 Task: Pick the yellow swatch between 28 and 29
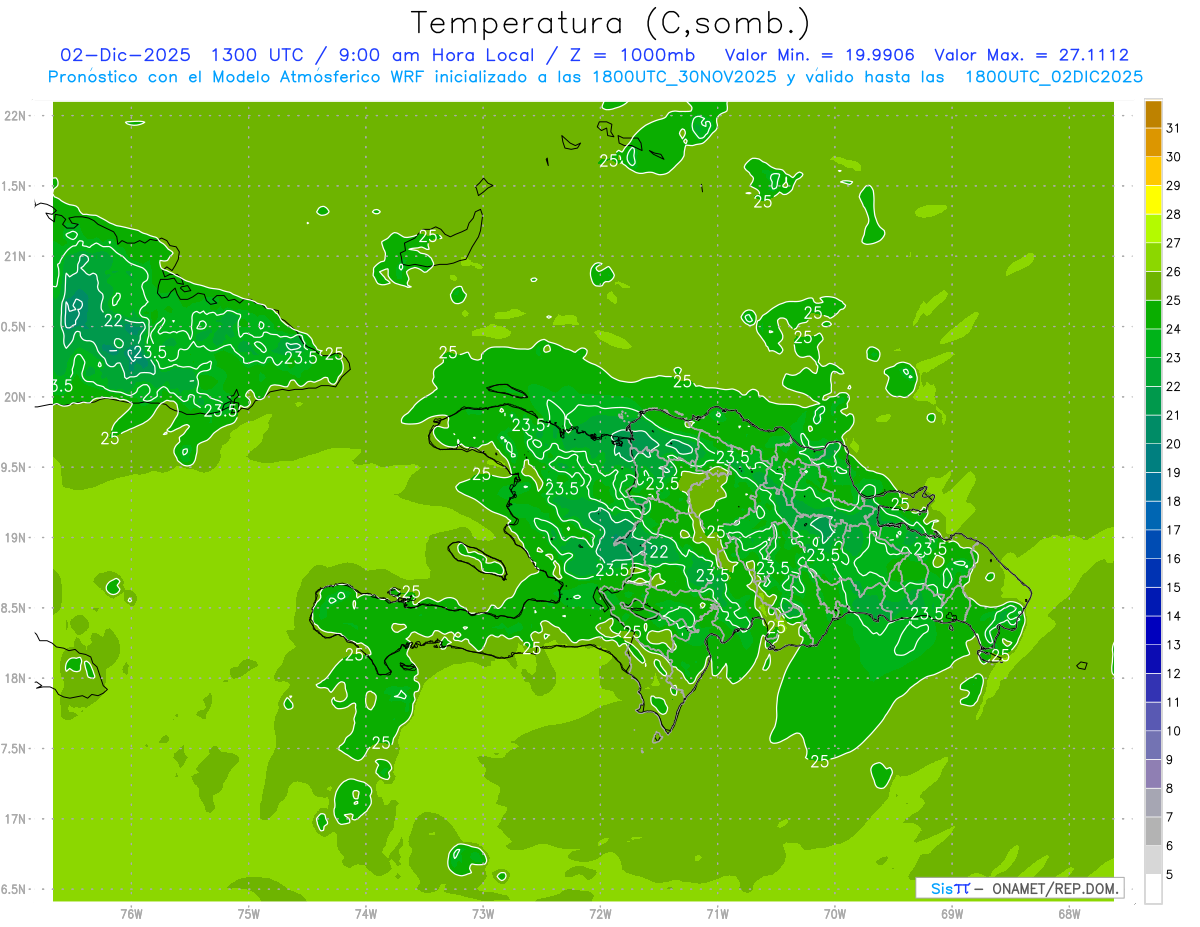pyautogui.click(x=1153, y=200)
